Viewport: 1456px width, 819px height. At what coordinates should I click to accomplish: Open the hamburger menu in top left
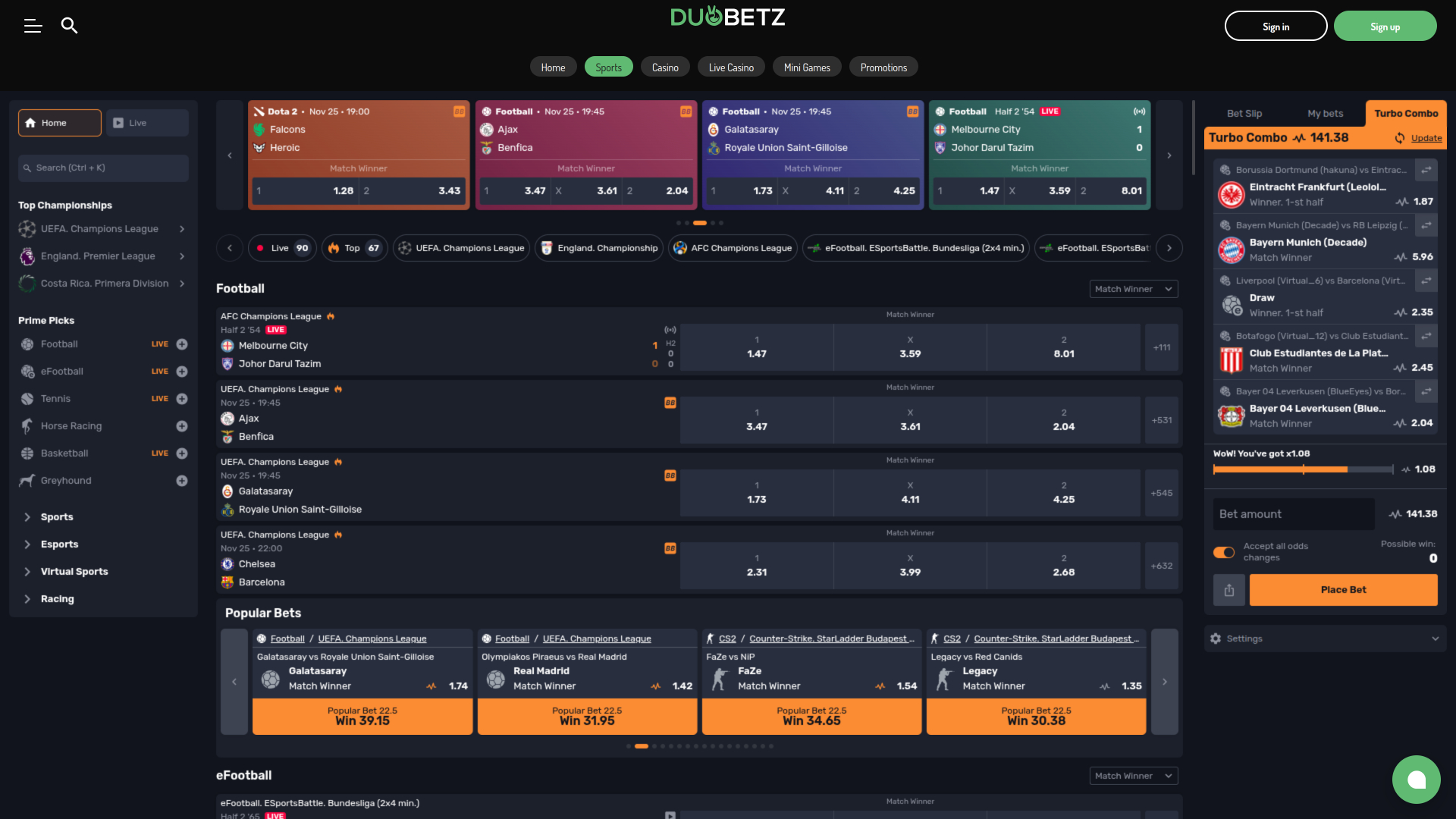pyautogui.click(x=33, y=25)
